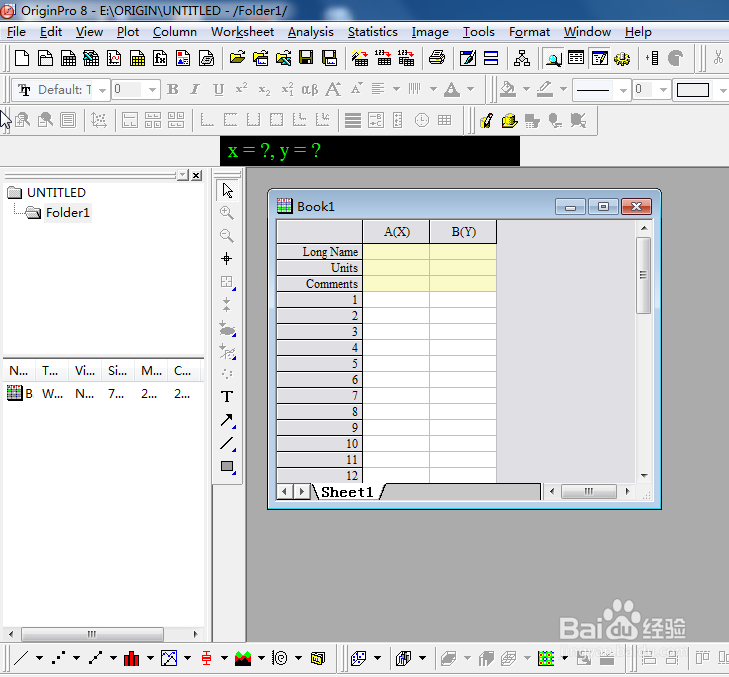This screenshot has height=677, width=729.
Task: Click the Project Explorer toolbar icon
Action: coord(553,58)
